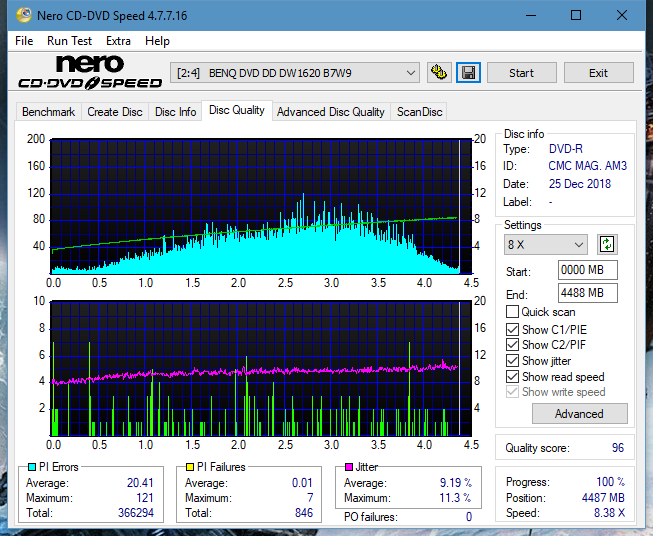Image resolution: width=653 pixels, height=536 pixels.
Task: Click the Exit button
Action: [598, 73]
